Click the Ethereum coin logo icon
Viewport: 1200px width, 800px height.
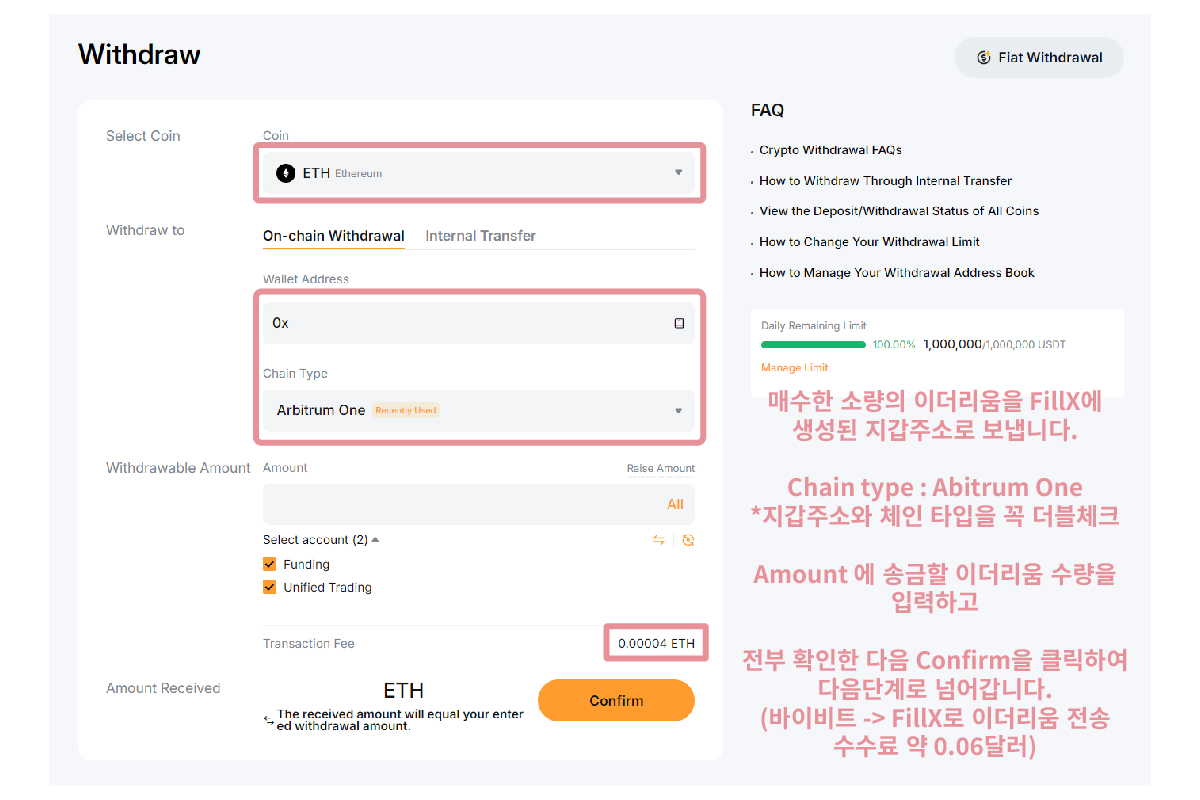(x=285, y=173)
